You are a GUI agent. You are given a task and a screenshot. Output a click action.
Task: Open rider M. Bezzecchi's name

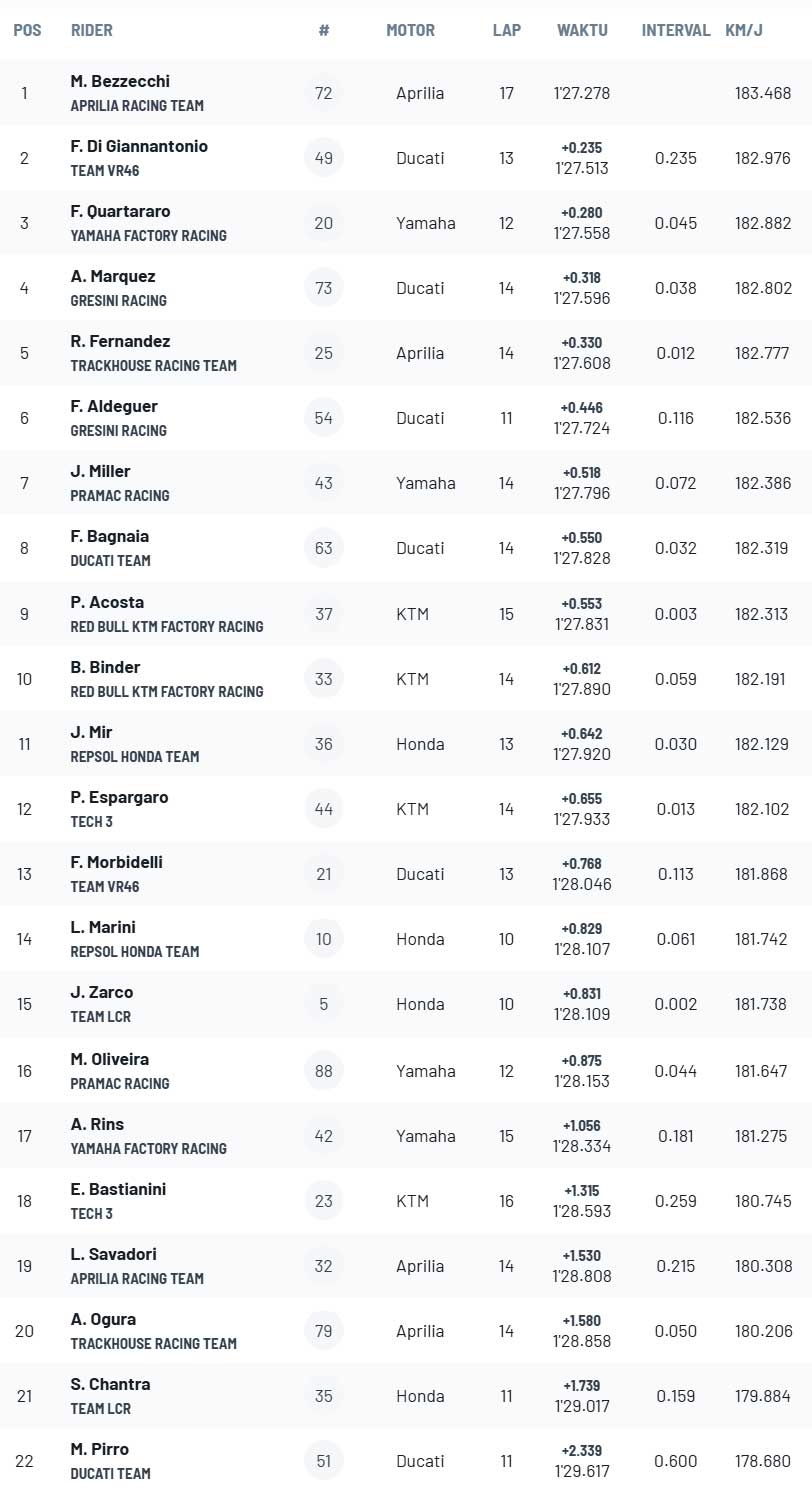(120, 81)
